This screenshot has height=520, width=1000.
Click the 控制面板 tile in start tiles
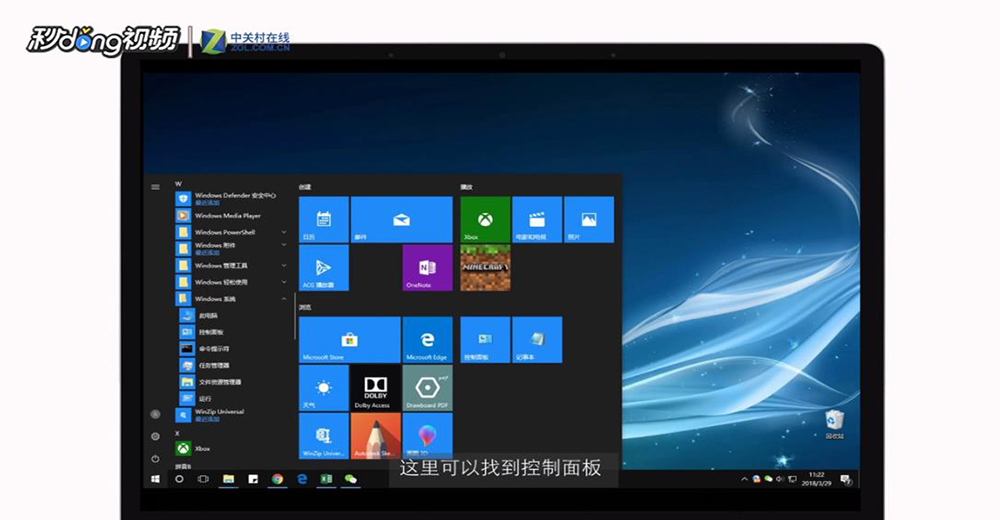pos(485,339)
